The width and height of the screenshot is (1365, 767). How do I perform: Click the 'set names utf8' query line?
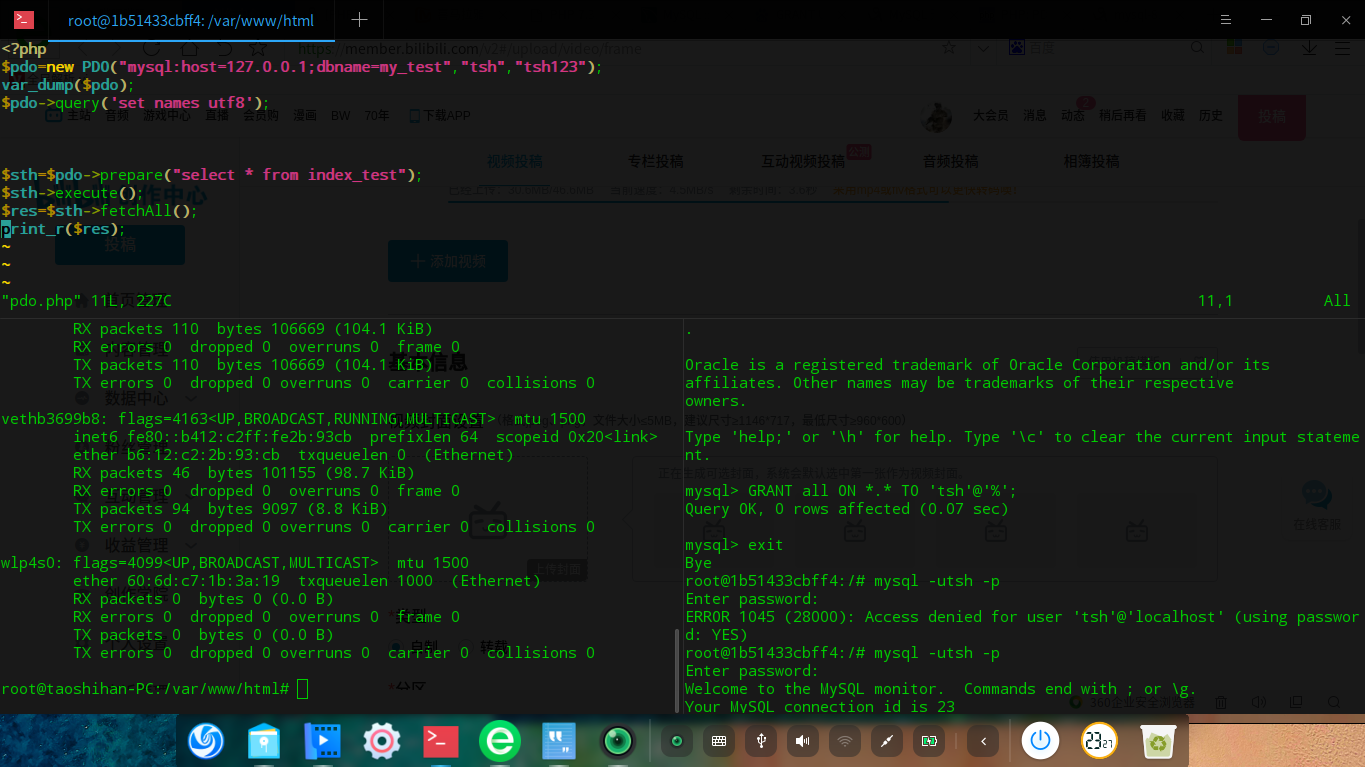[x=135, y=103]
